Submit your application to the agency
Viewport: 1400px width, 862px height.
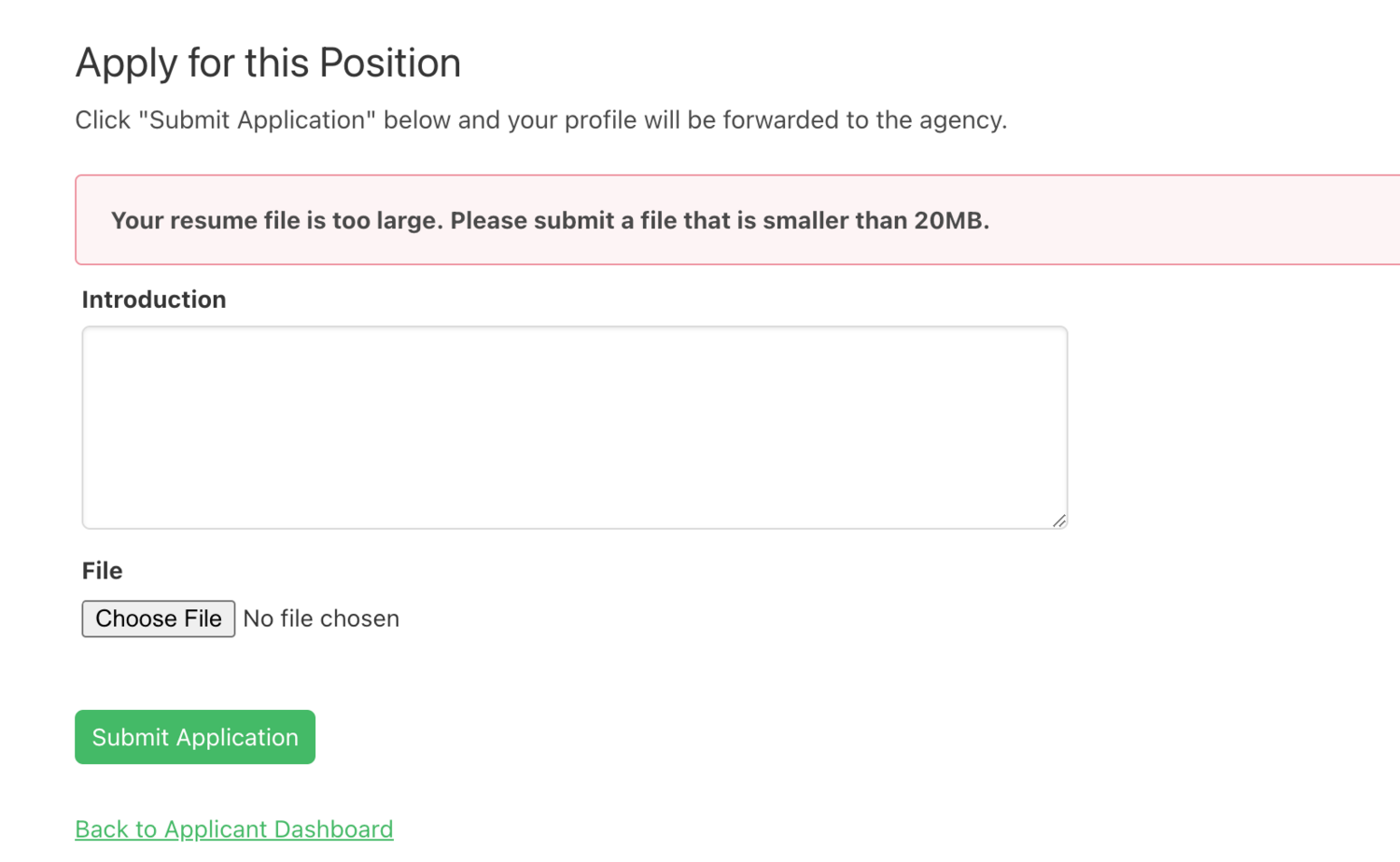point(194,737)
